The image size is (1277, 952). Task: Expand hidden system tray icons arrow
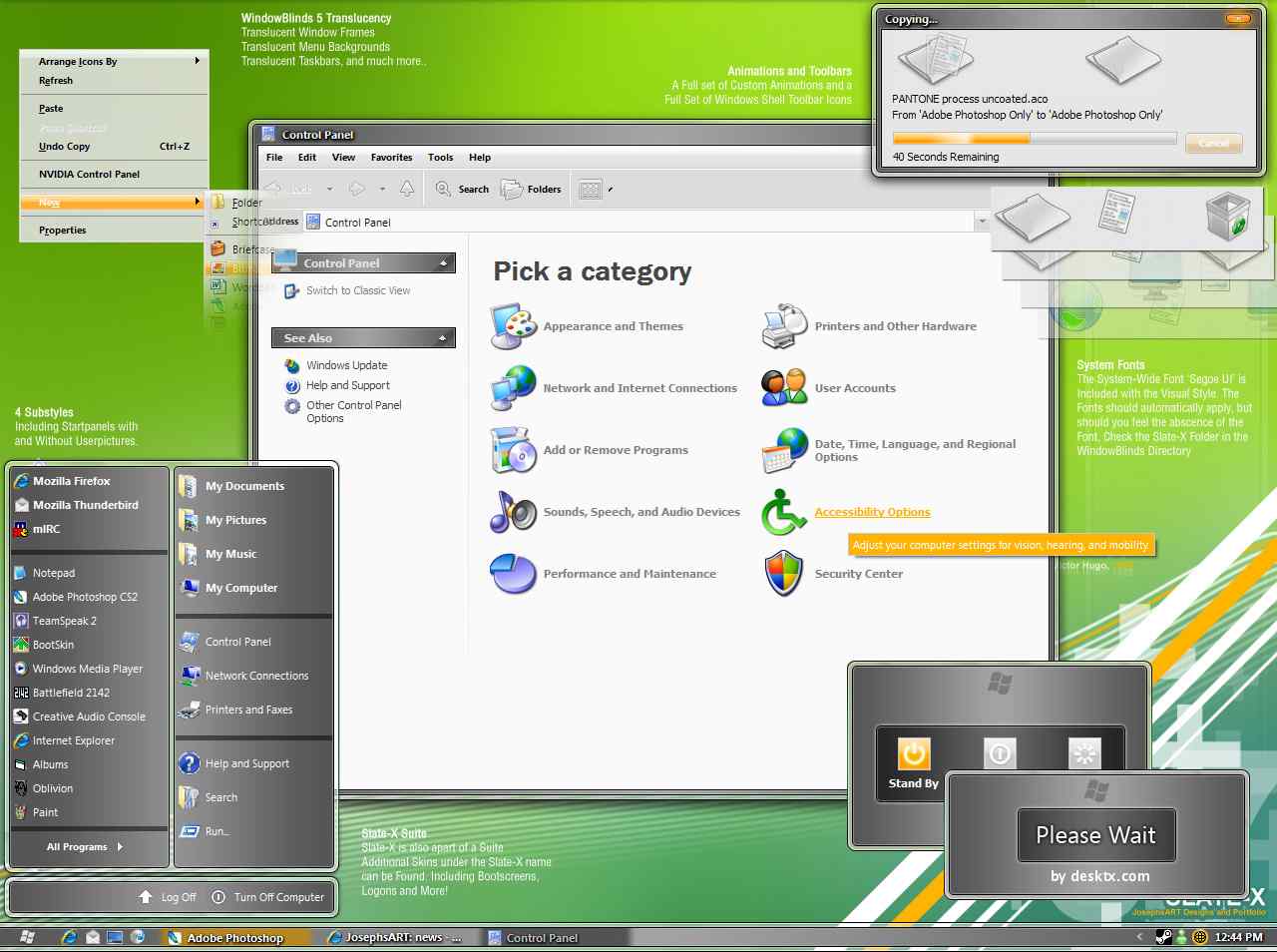1140,937
